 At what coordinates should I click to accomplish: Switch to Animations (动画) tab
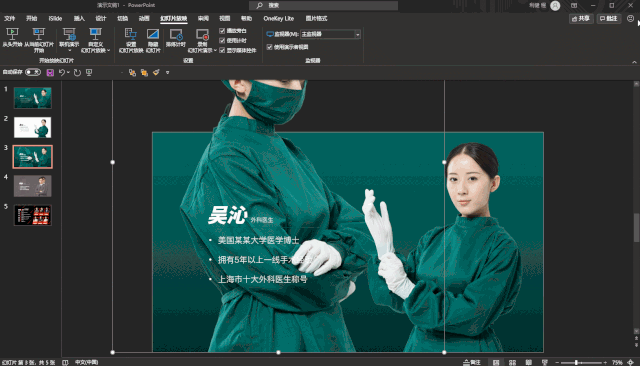point(144,18)
